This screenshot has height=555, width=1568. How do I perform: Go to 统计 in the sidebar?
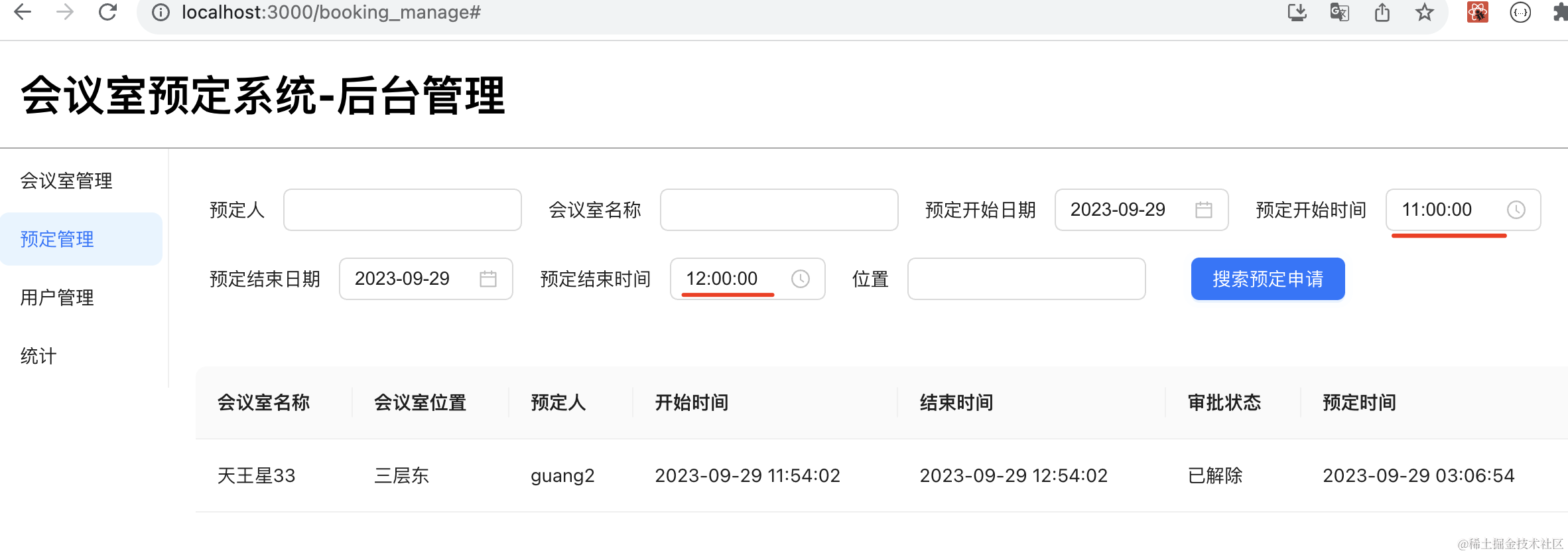pos(38,356)
